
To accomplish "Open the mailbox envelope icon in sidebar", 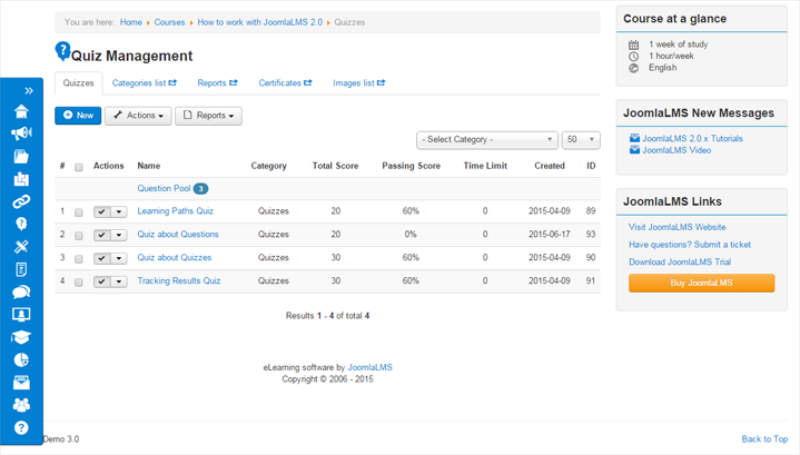I will coord(21,382).
